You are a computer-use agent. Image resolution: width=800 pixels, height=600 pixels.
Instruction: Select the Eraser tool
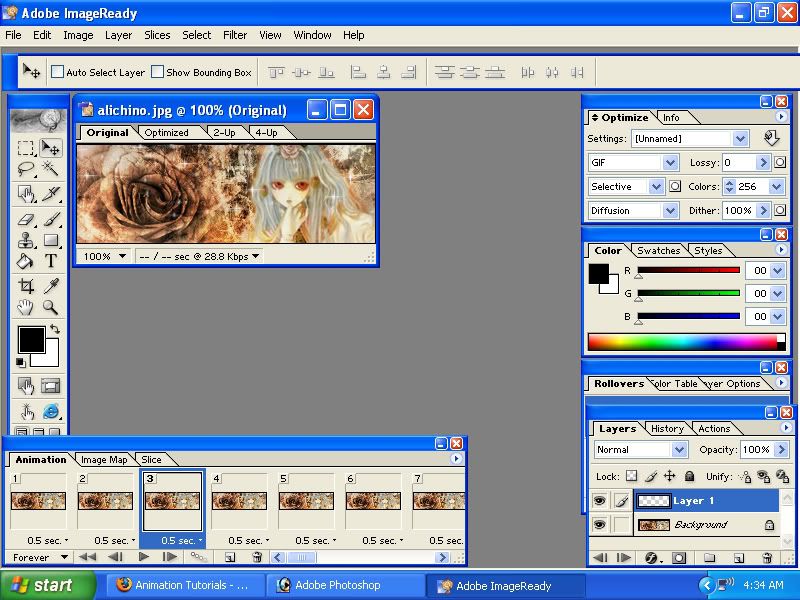tap(26, 219)
